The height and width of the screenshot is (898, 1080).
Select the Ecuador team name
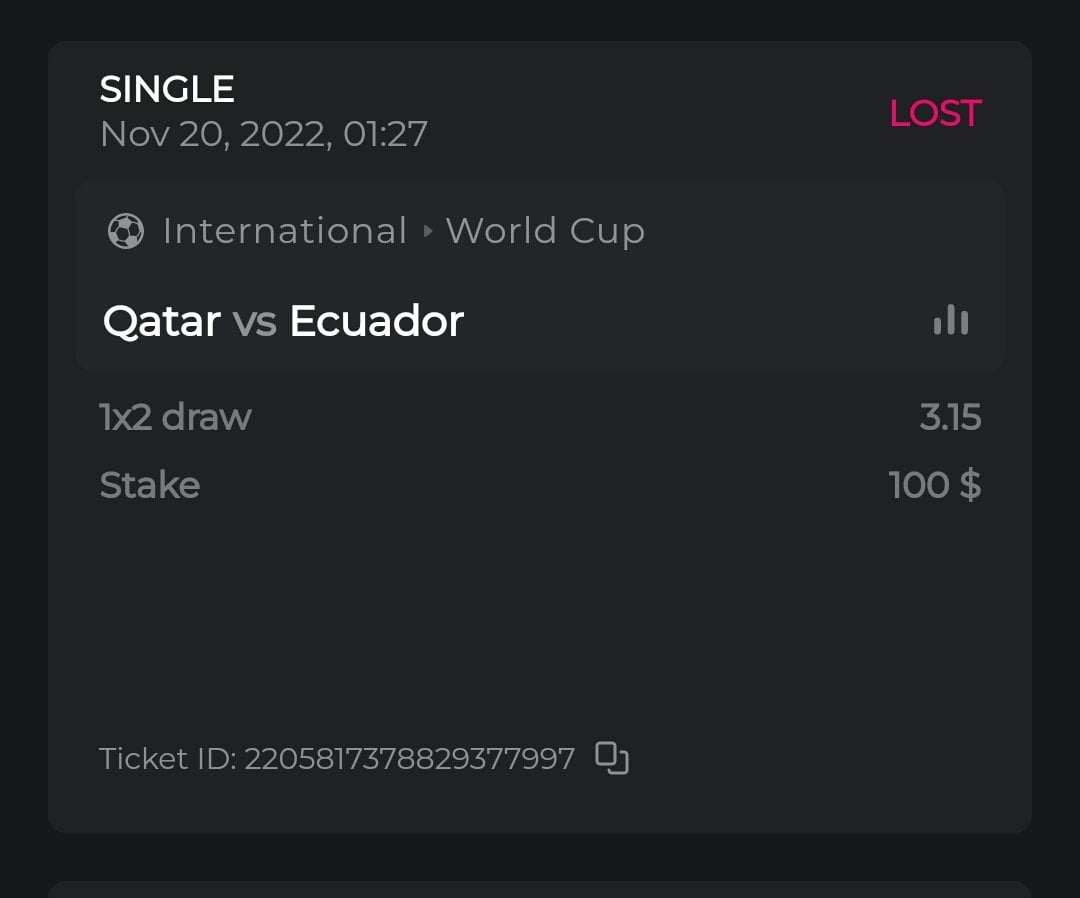click(x=376, y=322)
